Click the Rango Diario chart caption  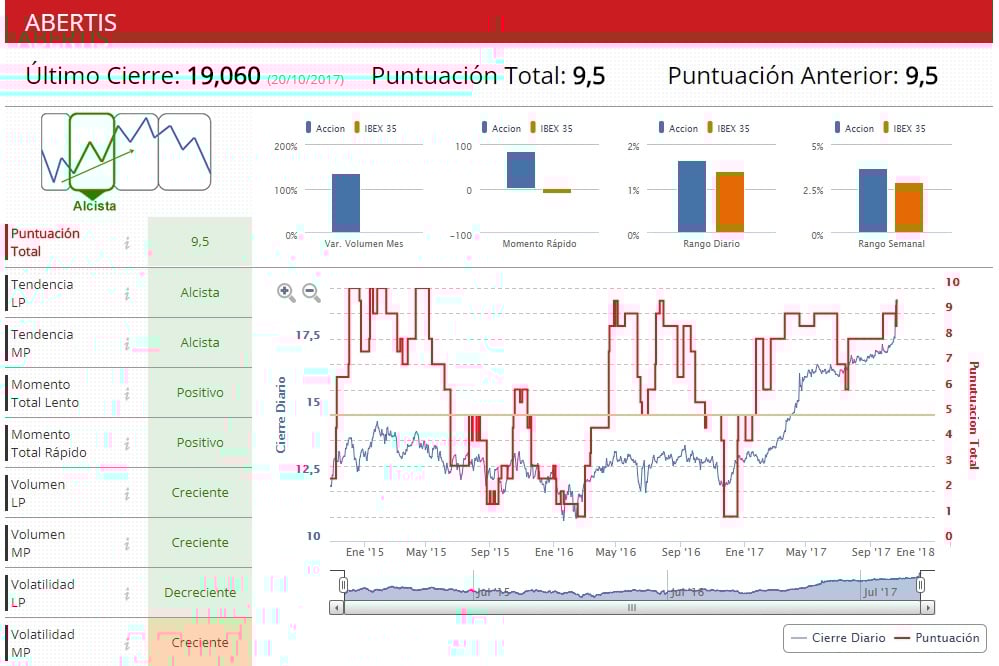pos(712,243)
